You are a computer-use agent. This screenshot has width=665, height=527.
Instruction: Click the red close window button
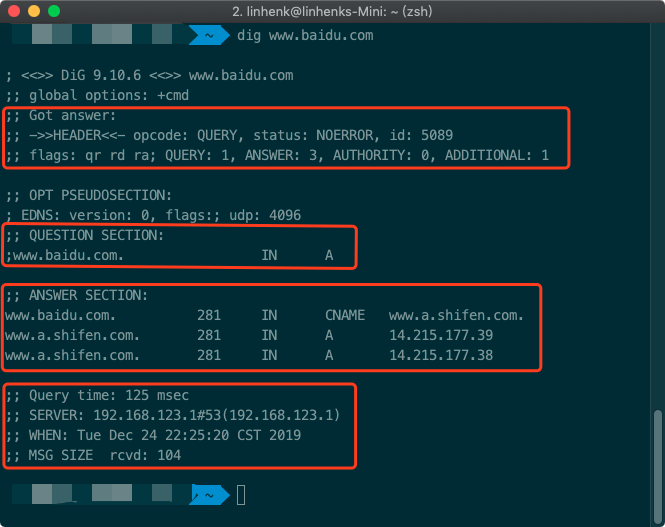pyautogui.click(x=14, y=11)
